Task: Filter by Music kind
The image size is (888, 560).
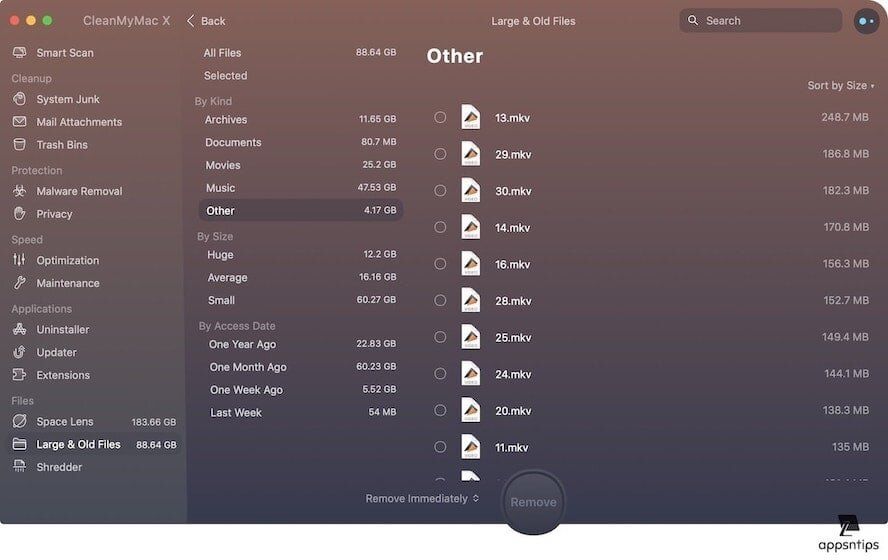Action: (300, 187)
